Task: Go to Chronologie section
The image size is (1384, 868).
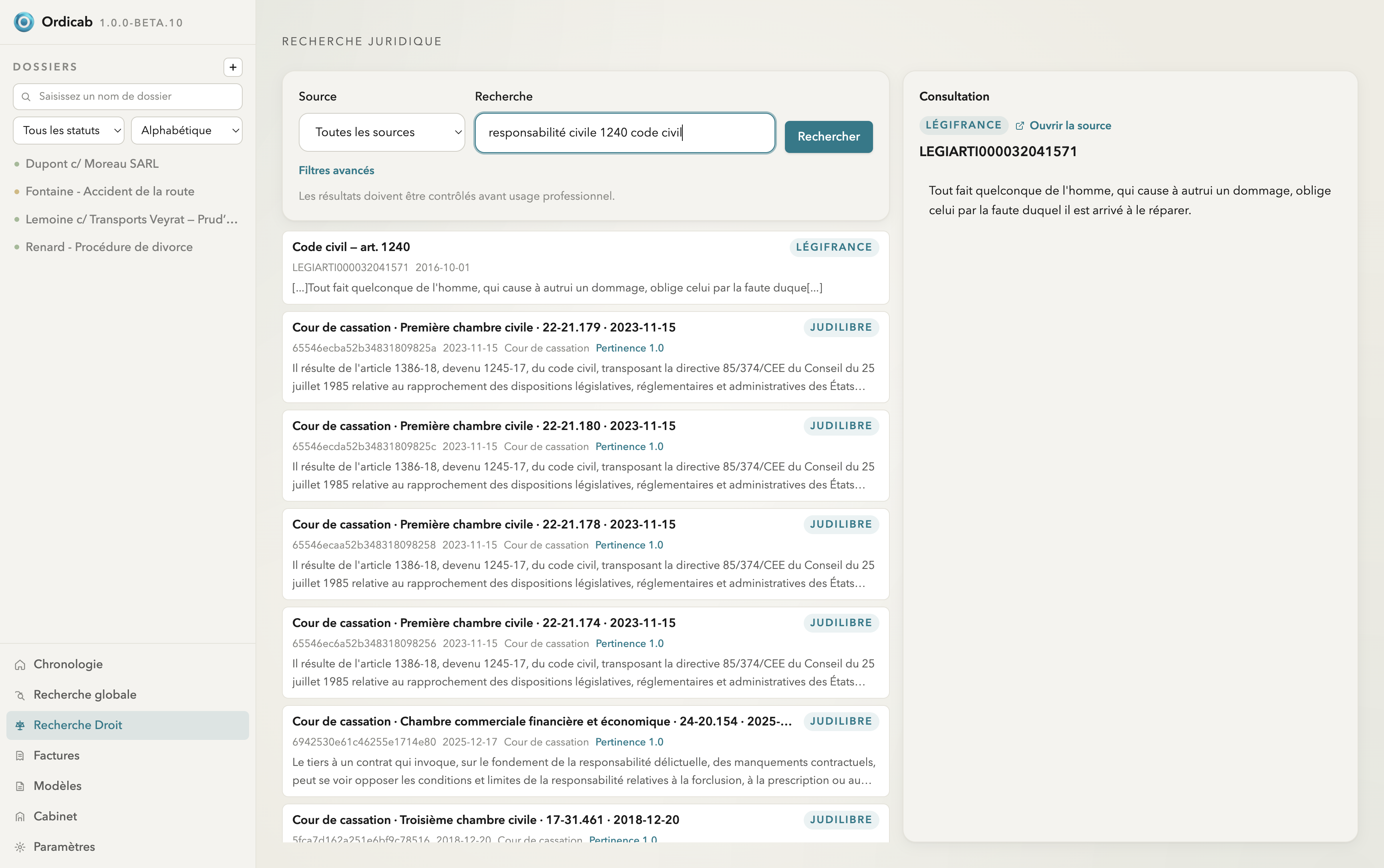Action: pos(127,664)
